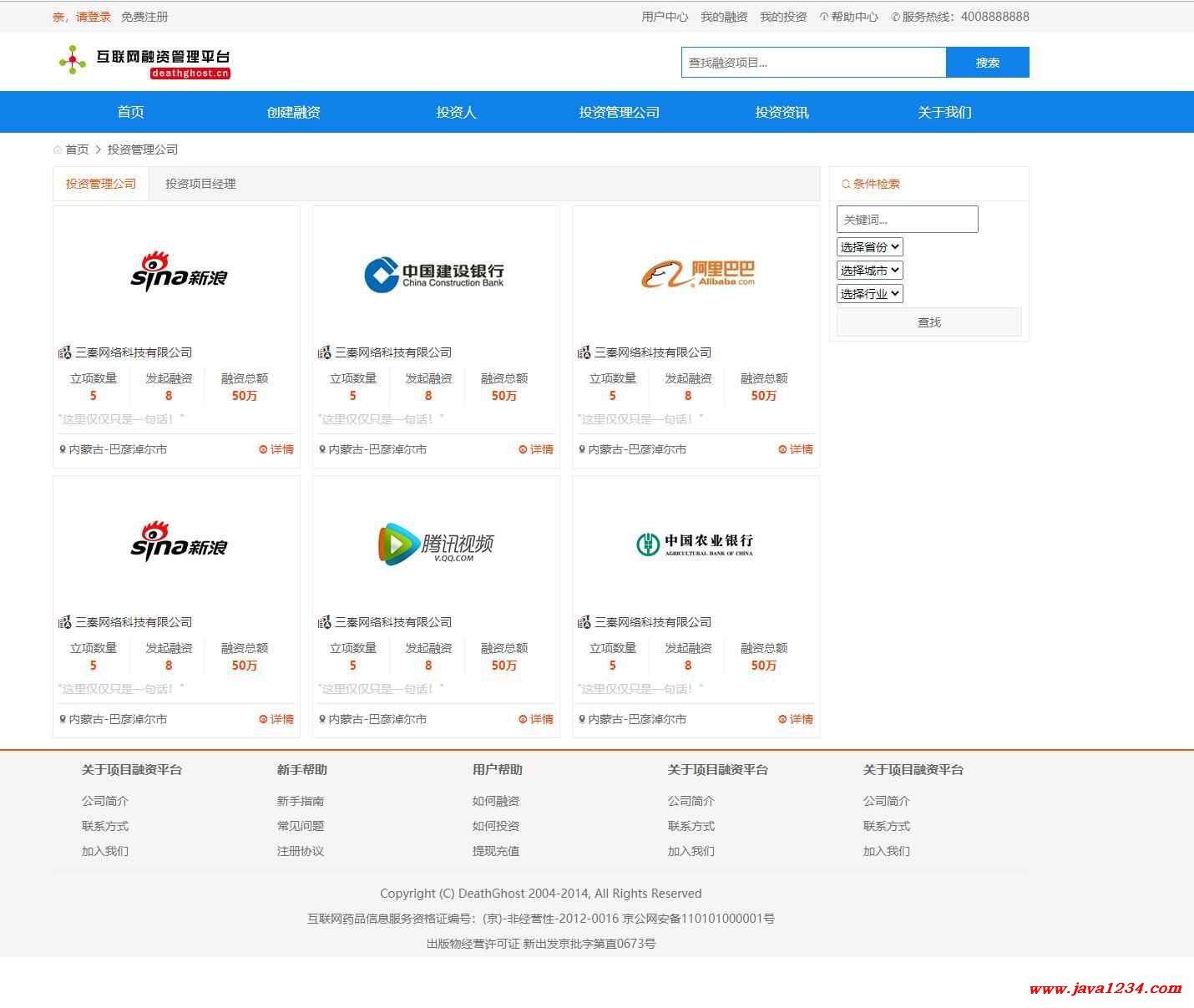Open the 提现充值 footer link

496,851
